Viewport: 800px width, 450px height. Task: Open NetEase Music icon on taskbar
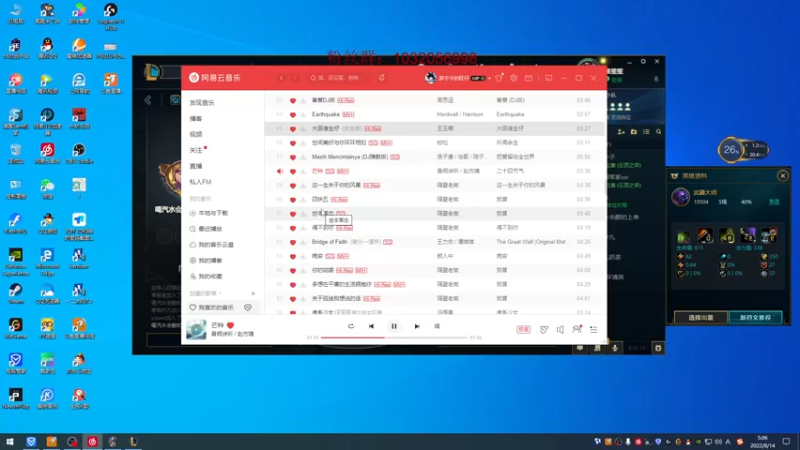92,442
